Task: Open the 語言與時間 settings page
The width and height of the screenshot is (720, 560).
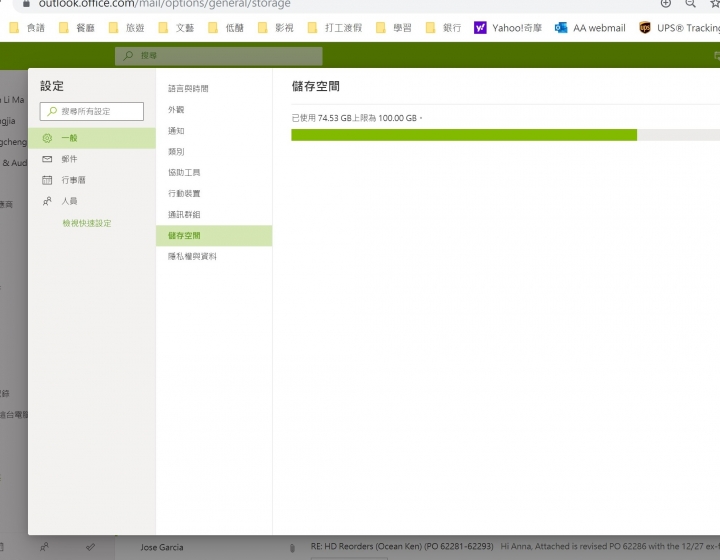Action: pyautogui.click(x=214, y=89)
